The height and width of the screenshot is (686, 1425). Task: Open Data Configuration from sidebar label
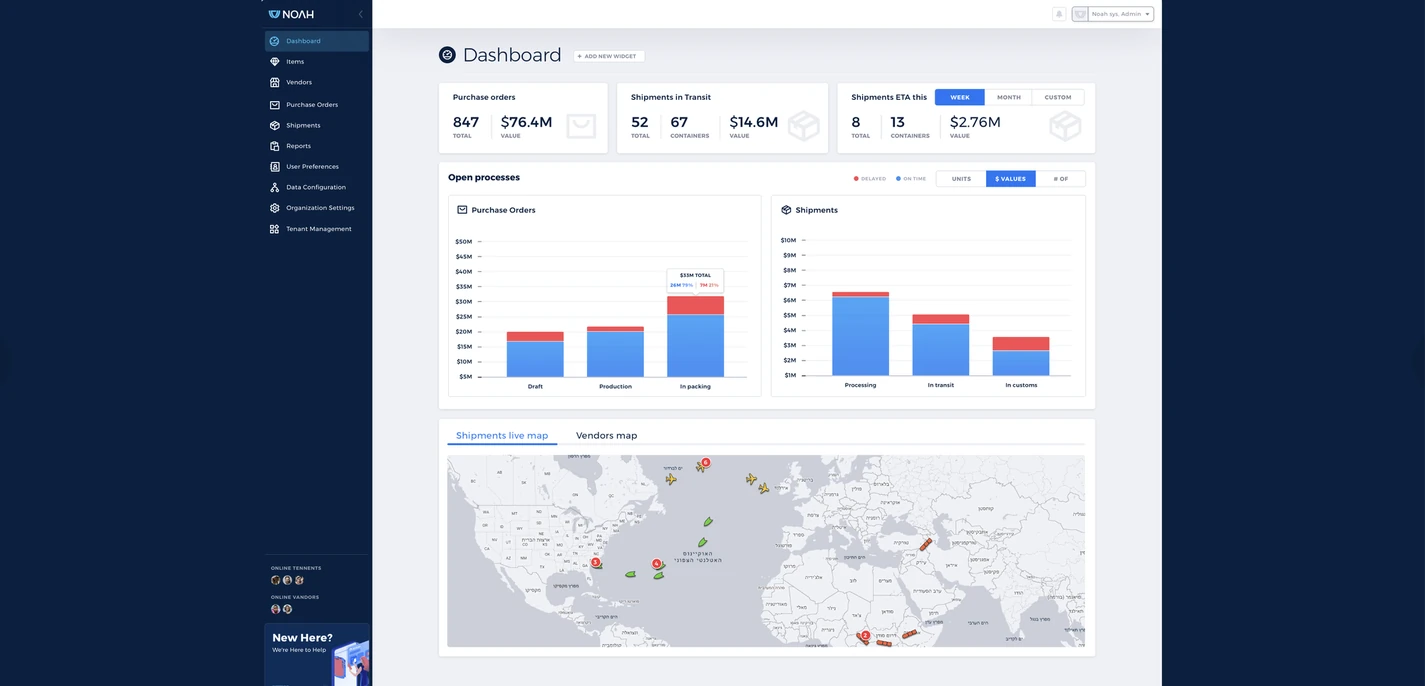(316, 188)
